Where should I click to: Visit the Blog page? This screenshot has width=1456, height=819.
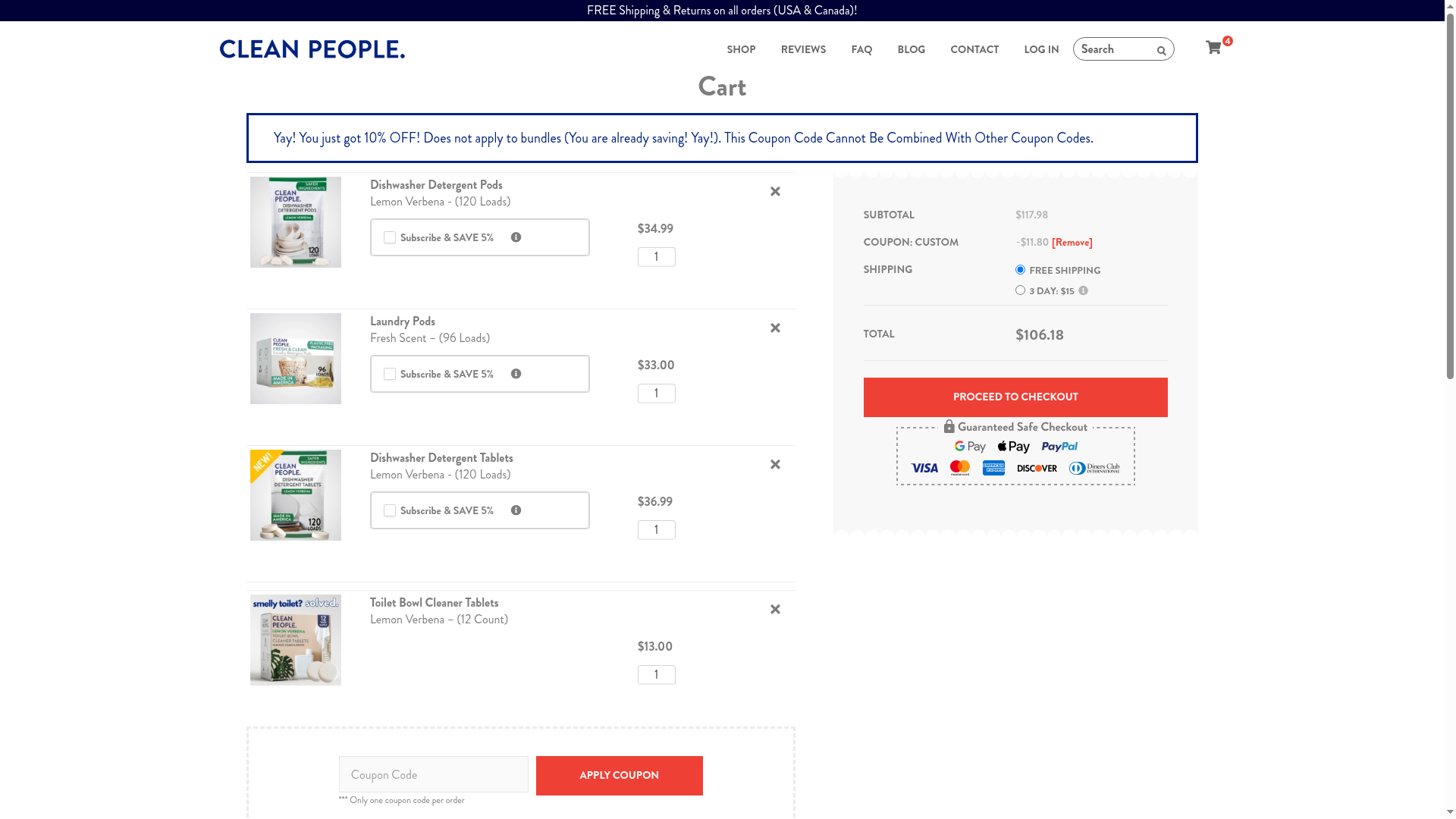911,49
